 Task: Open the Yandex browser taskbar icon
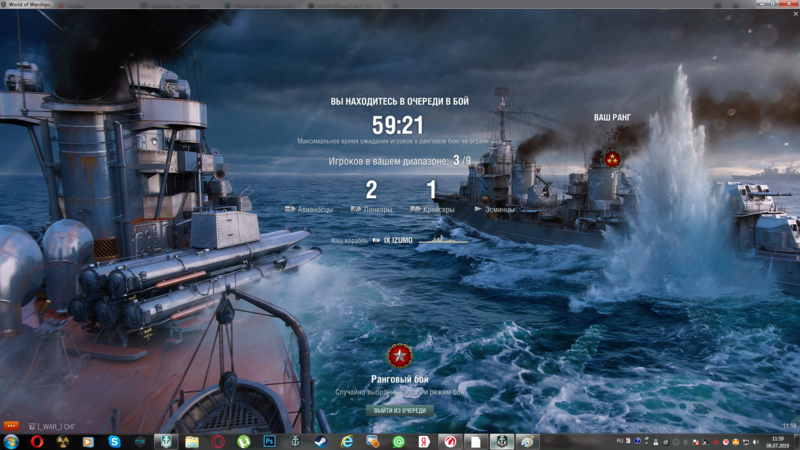[424, 441]
